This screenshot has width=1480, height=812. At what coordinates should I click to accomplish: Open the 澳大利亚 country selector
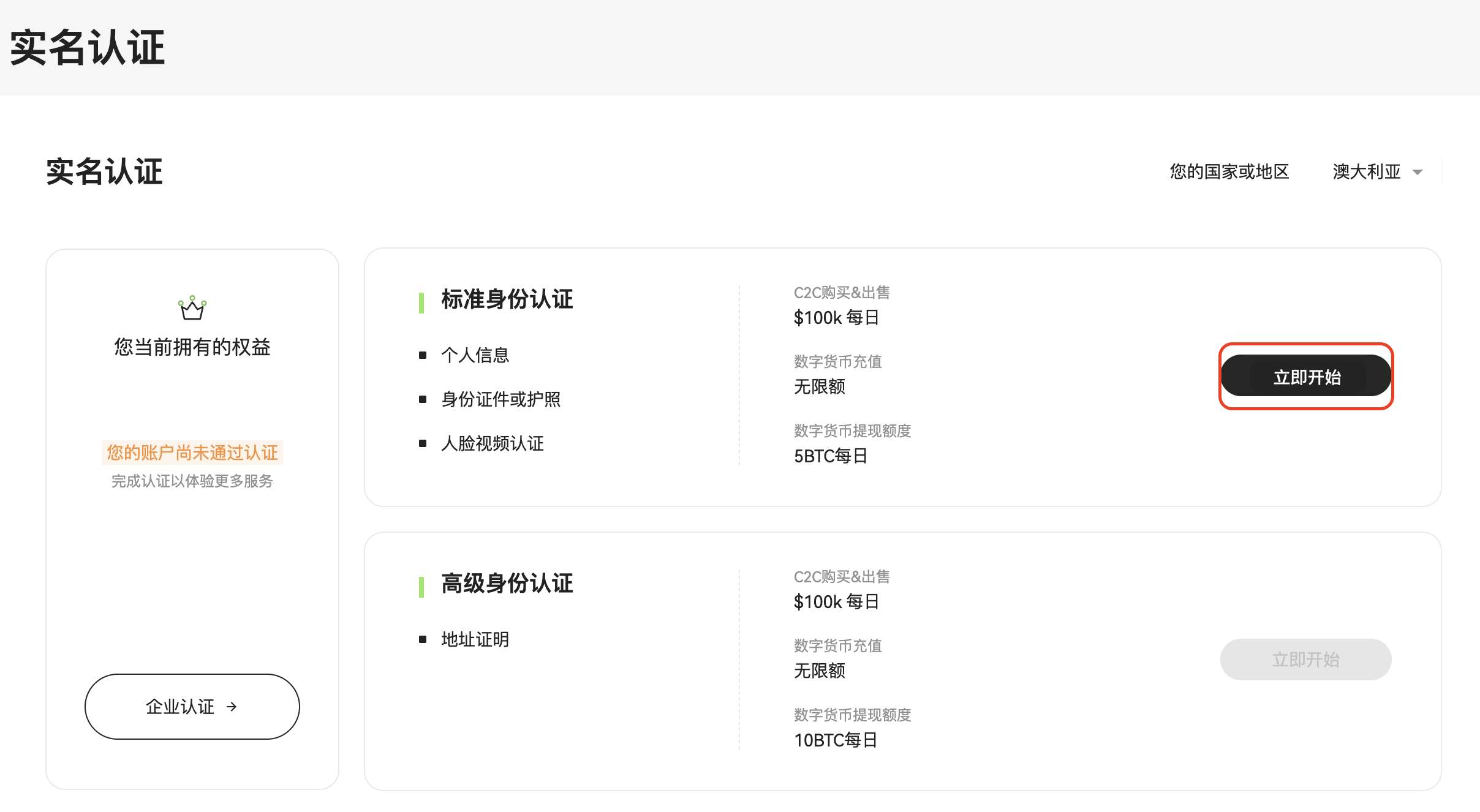coord(1367,171)
